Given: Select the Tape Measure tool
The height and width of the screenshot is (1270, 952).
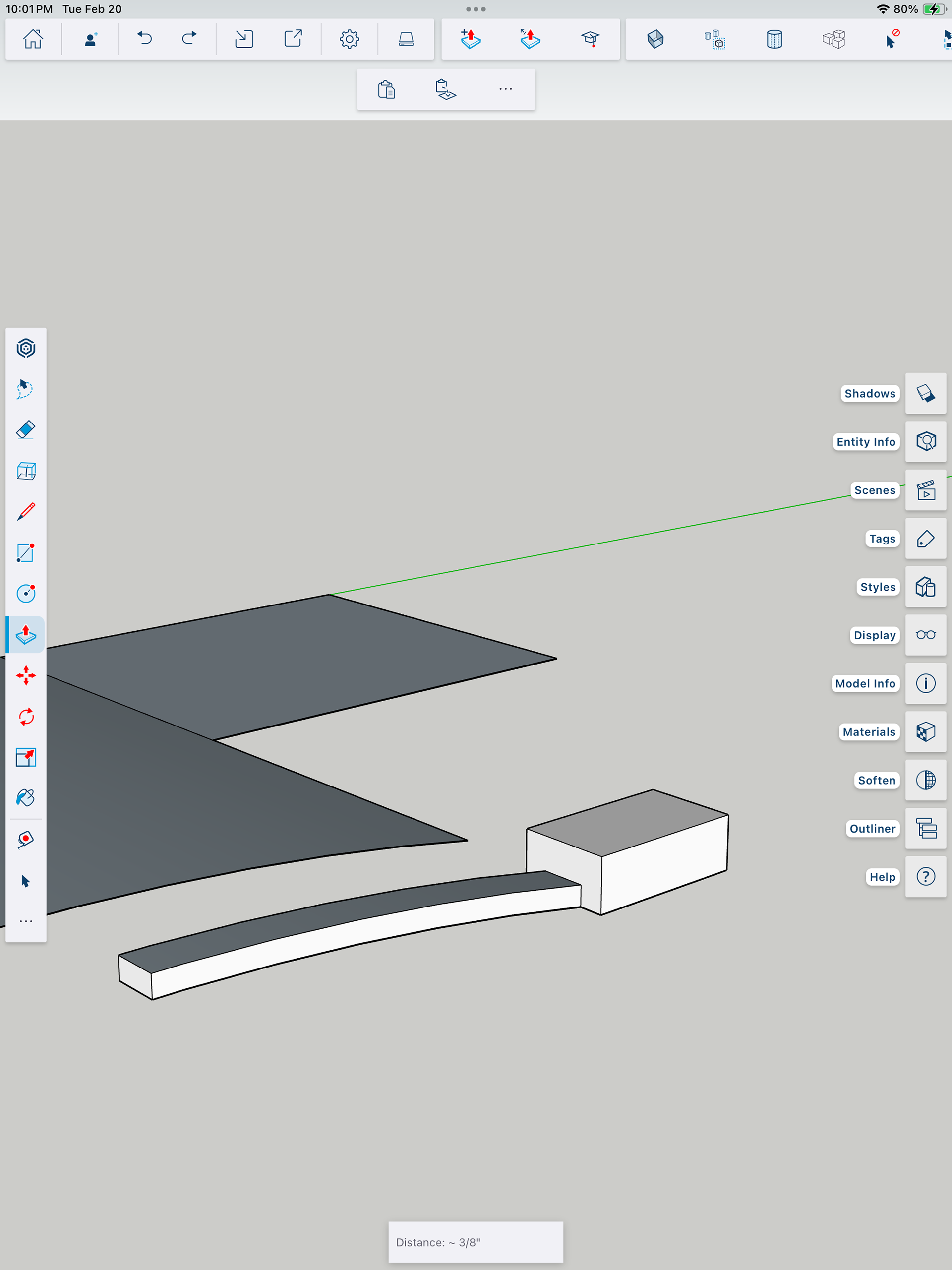Looking at the screenshot, I should click(26, 840).
